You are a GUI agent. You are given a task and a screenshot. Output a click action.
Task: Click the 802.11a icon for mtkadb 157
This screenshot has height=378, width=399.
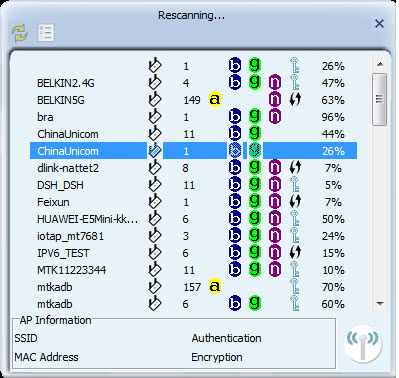pos(215,287)
